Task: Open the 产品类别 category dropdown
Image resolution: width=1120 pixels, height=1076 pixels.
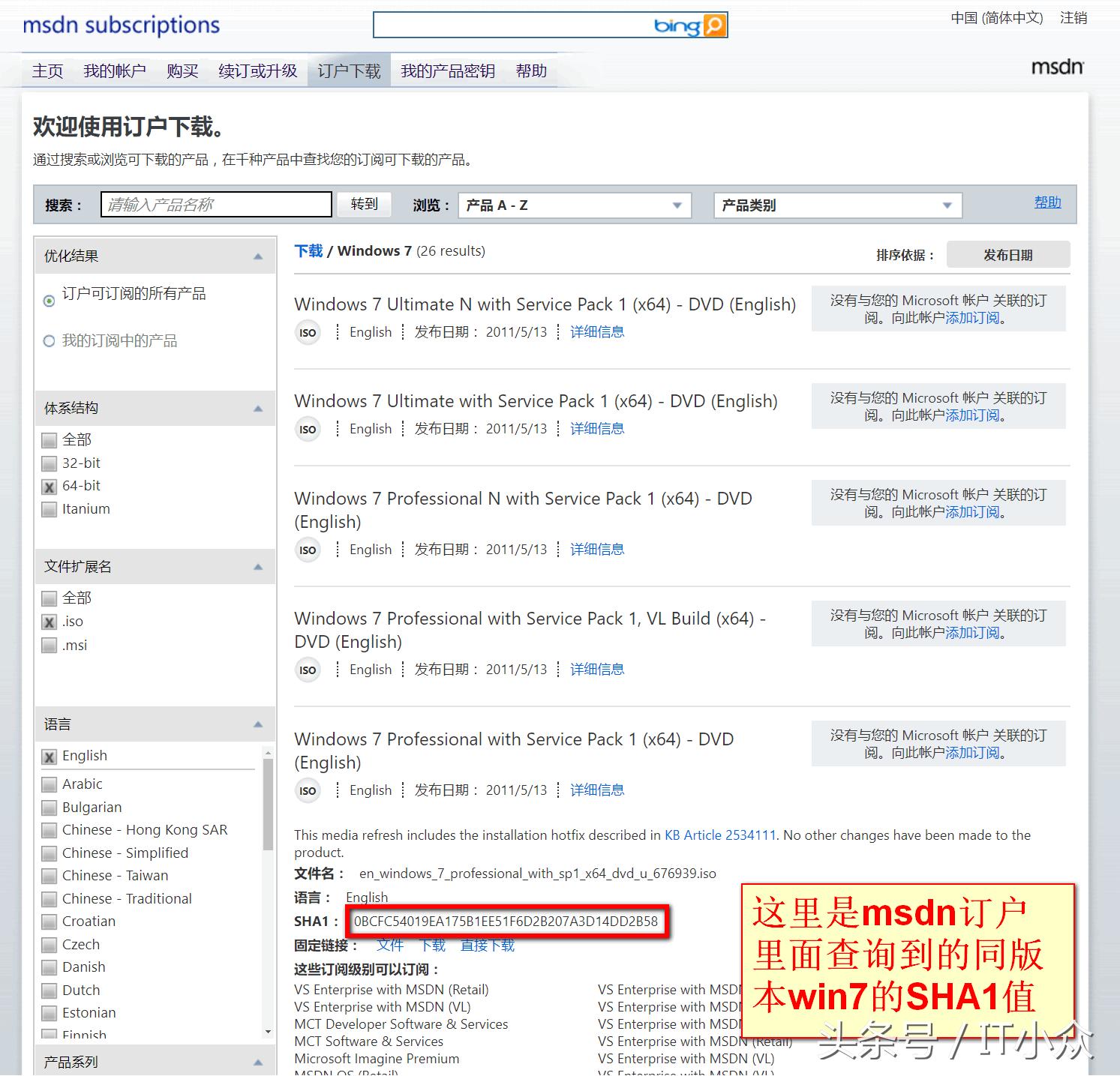Action: point(837,205)
